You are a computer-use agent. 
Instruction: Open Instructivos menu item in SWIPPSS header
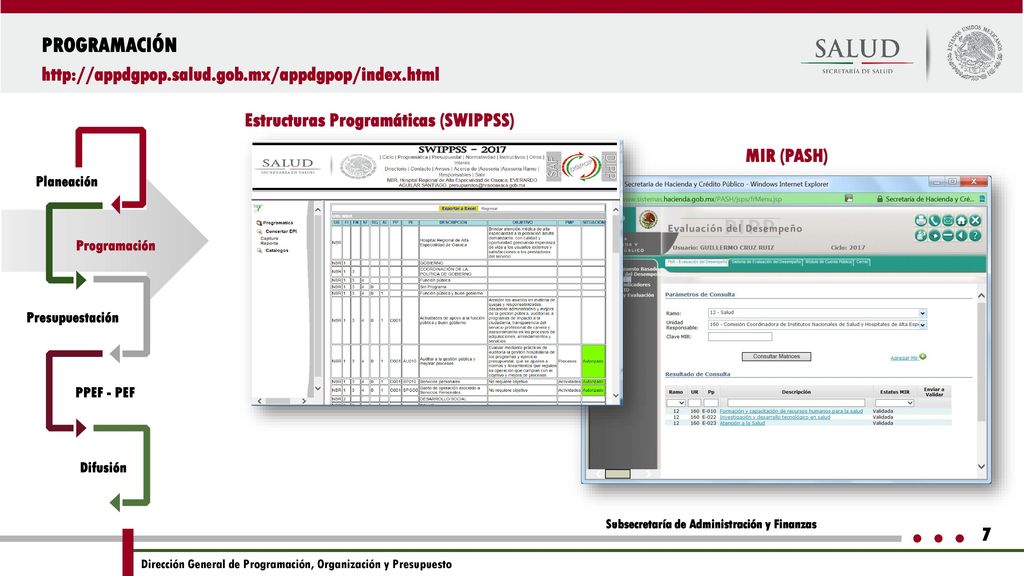point(513,157)
